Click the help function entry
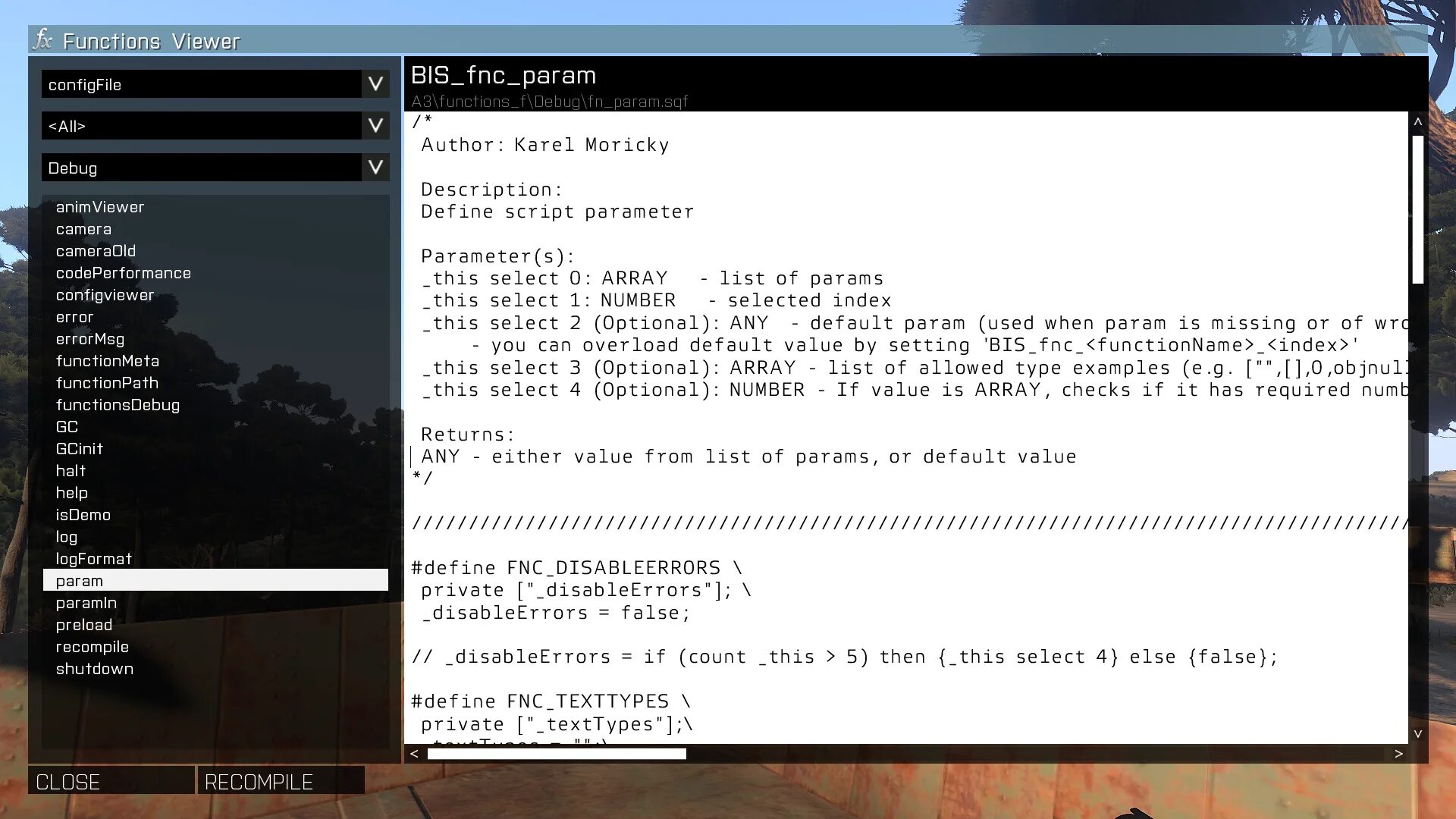The image size is (1456, 819). click(71, 492)
